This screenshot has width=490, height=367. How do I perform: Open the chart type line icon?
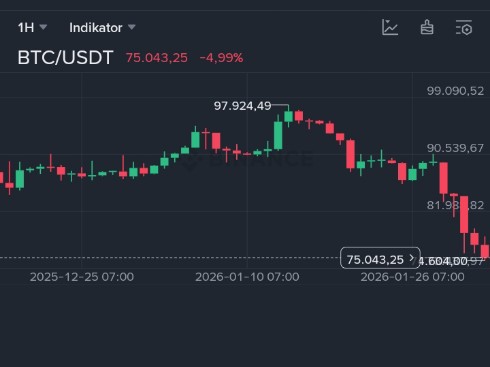[390, 27]
